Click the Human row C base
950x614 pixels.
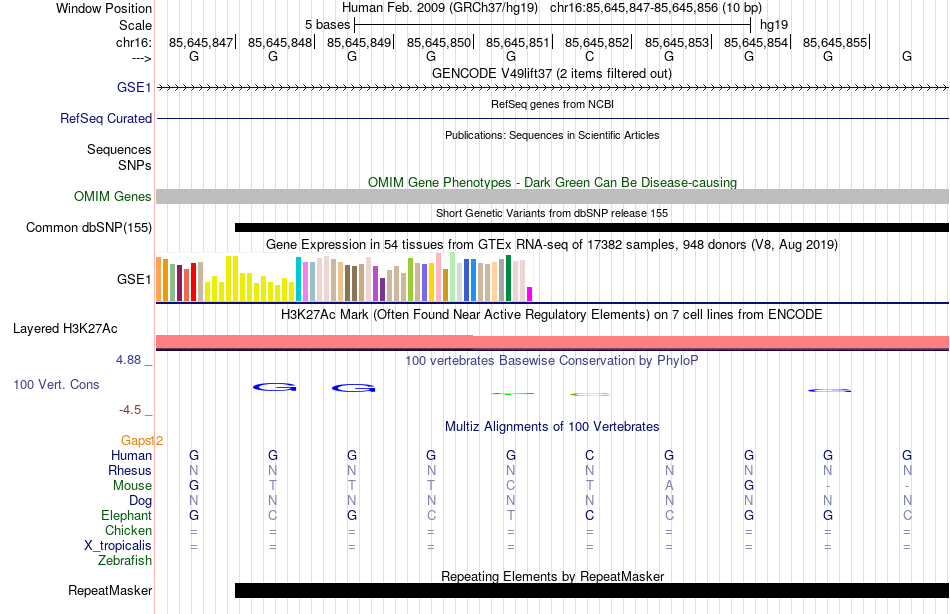coord(590,456)
